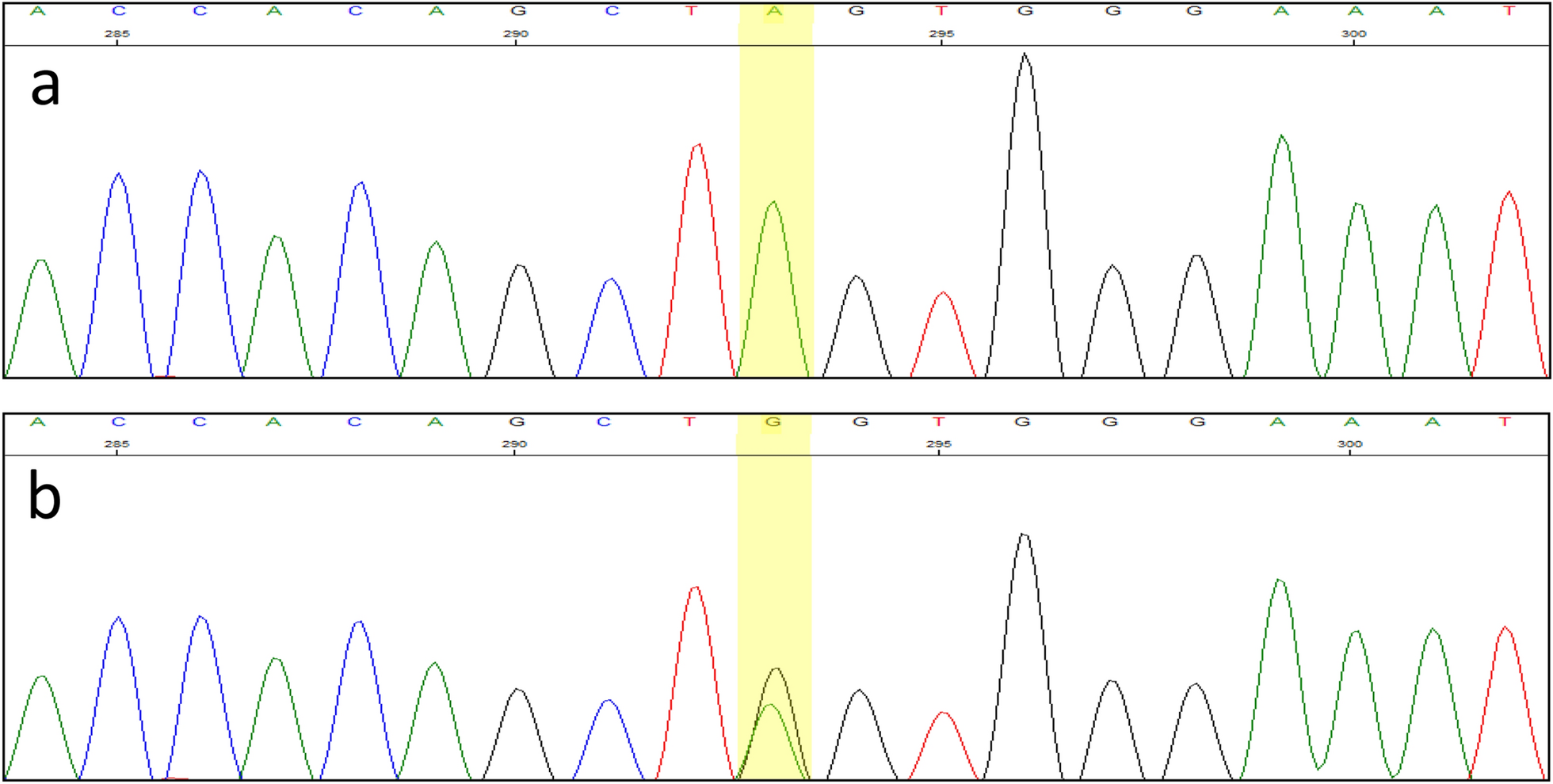Select position label 290 in panel a
The height and width of the screenshot is (784, 1553).
pyautogui.click(x=515, y=34)
